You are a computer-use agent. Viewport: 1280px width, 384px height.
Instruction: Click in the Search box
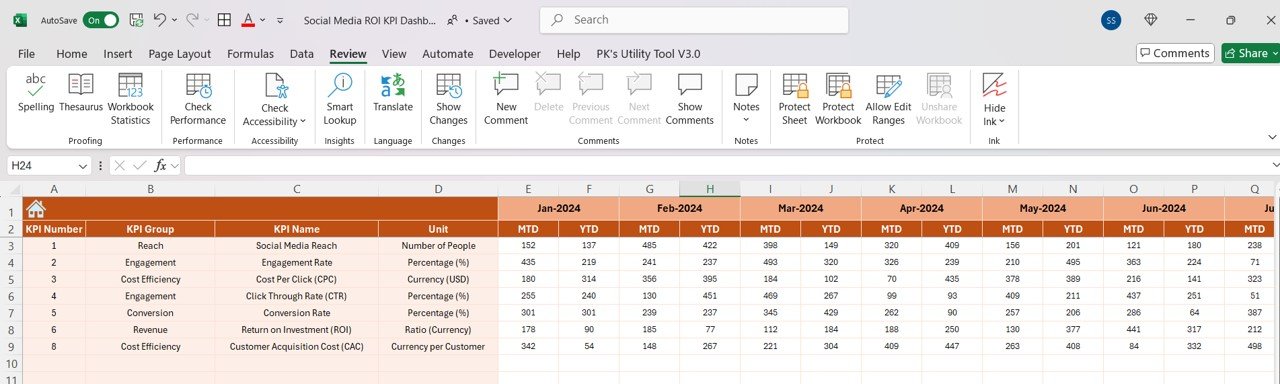point(694,20)
